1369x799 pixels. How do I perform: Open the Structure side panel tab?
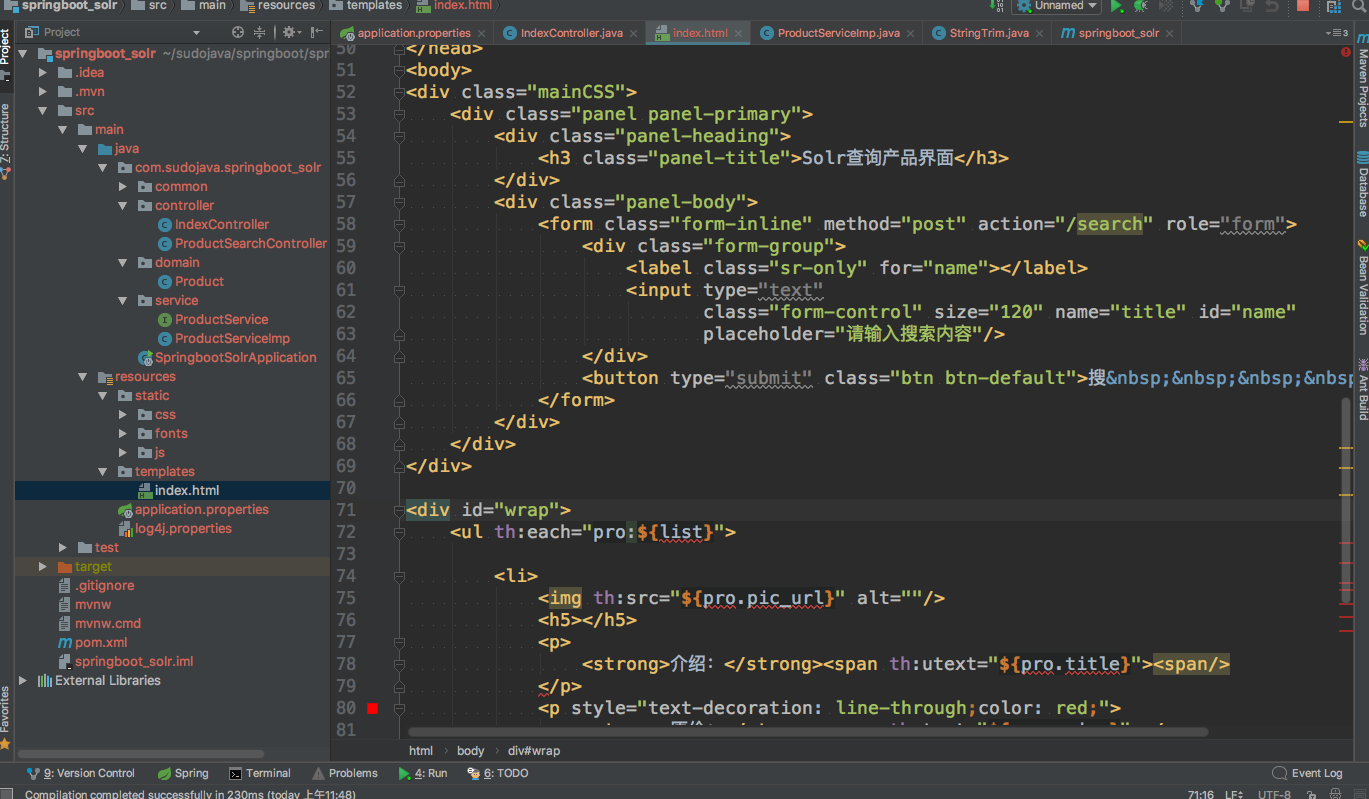(6, 140)
